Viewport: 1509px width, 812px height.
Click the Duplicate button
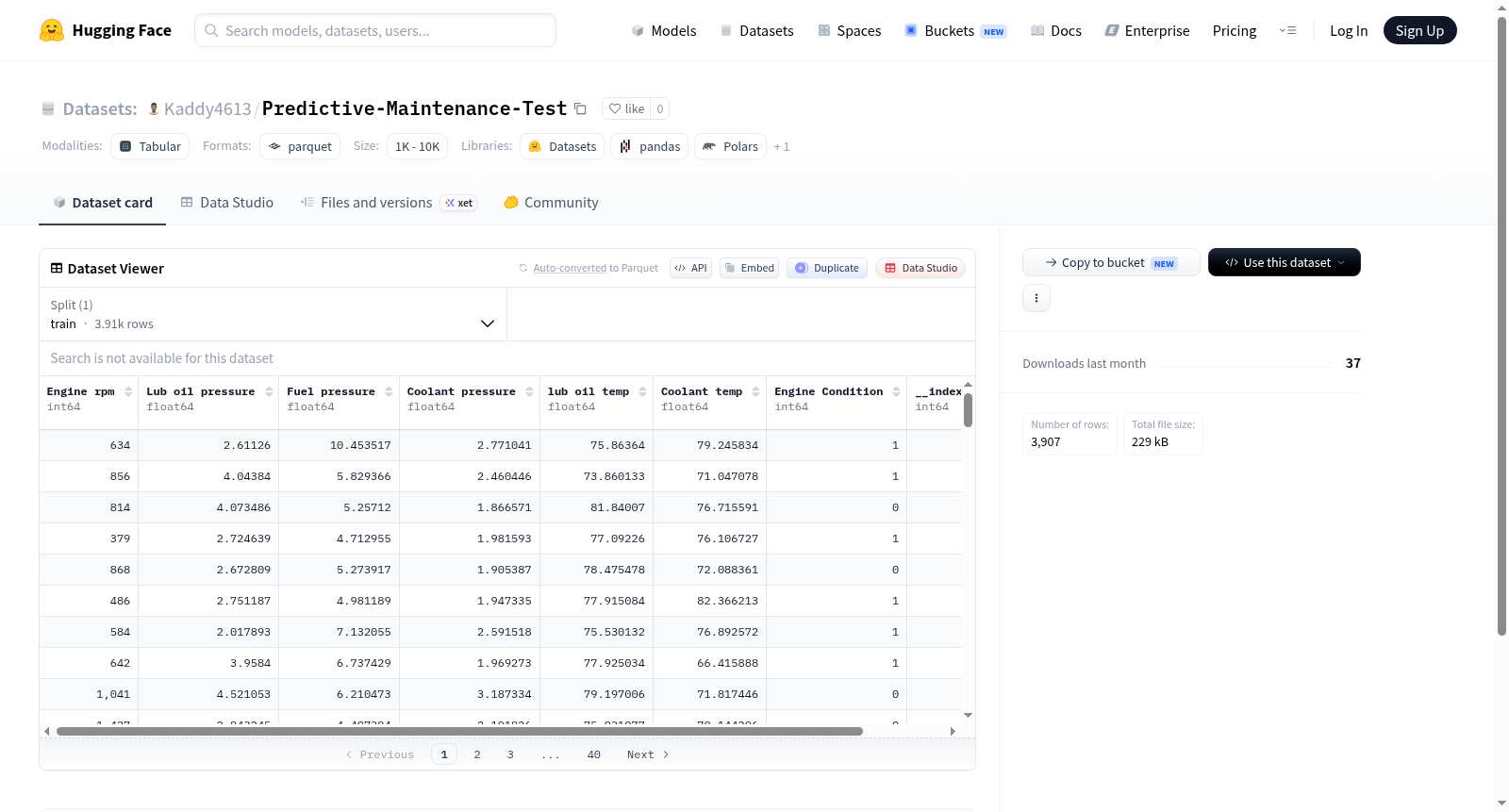827,268
